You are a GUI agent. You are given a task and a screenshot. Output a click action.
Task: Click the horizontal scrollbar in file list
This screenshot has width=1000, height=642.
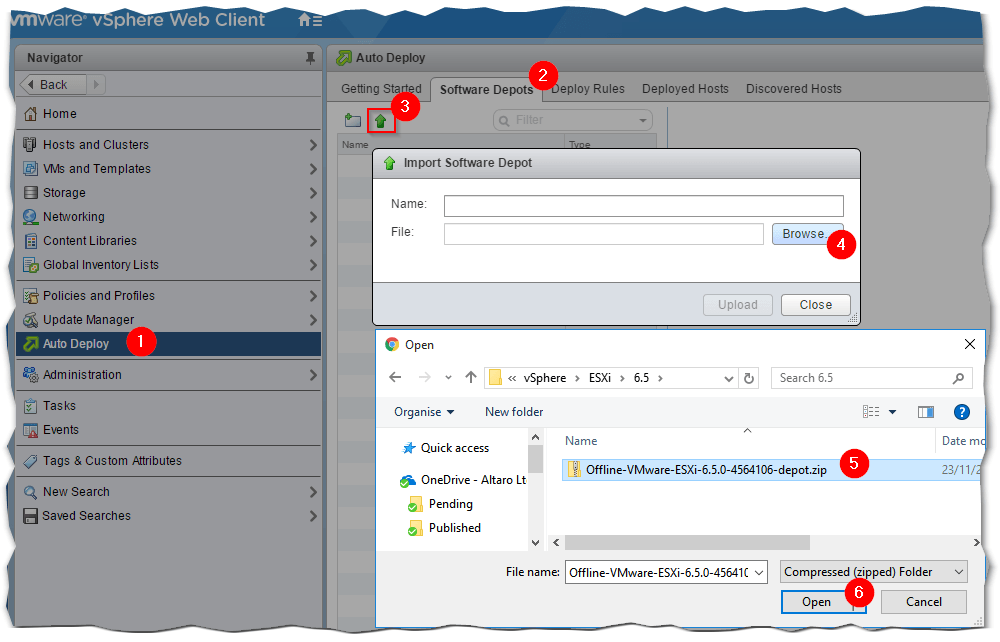[687, 543]
